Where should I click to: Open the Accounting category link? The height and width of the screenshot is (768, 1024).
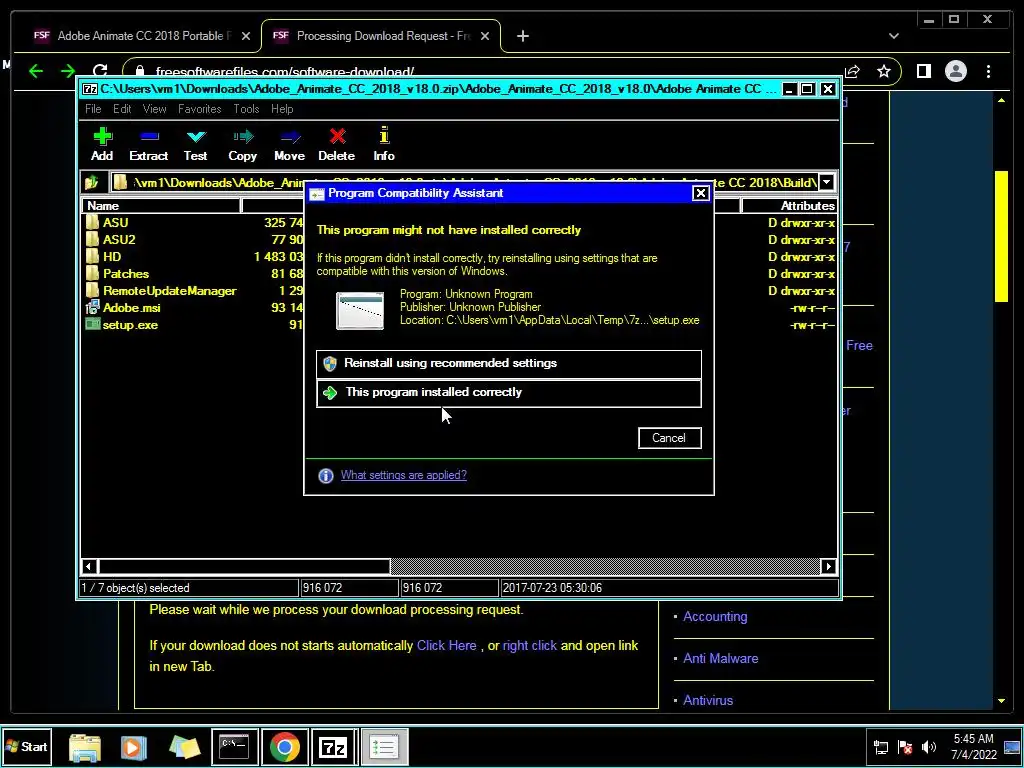pos(715,616)
